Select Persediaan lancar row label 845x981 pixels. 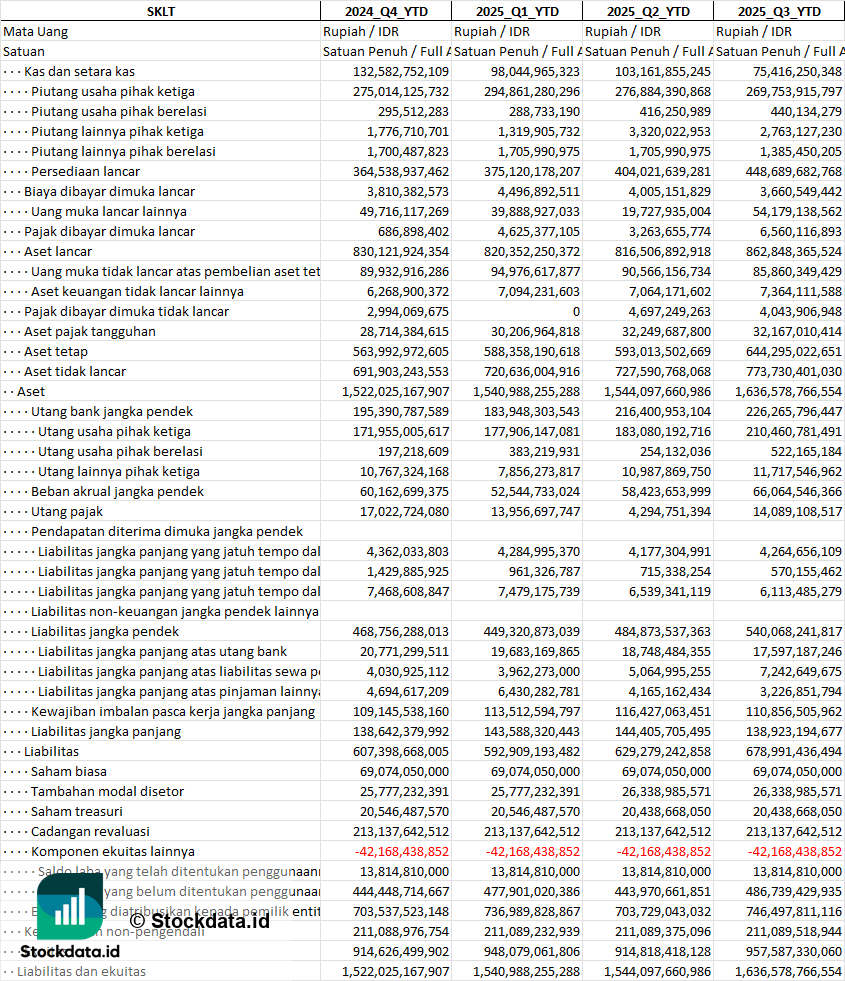pos(85,171)
